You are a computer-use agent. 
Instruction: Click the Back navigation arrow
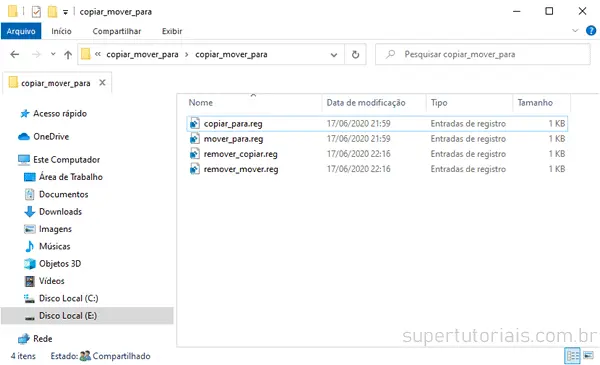click(x=15, y=54)
